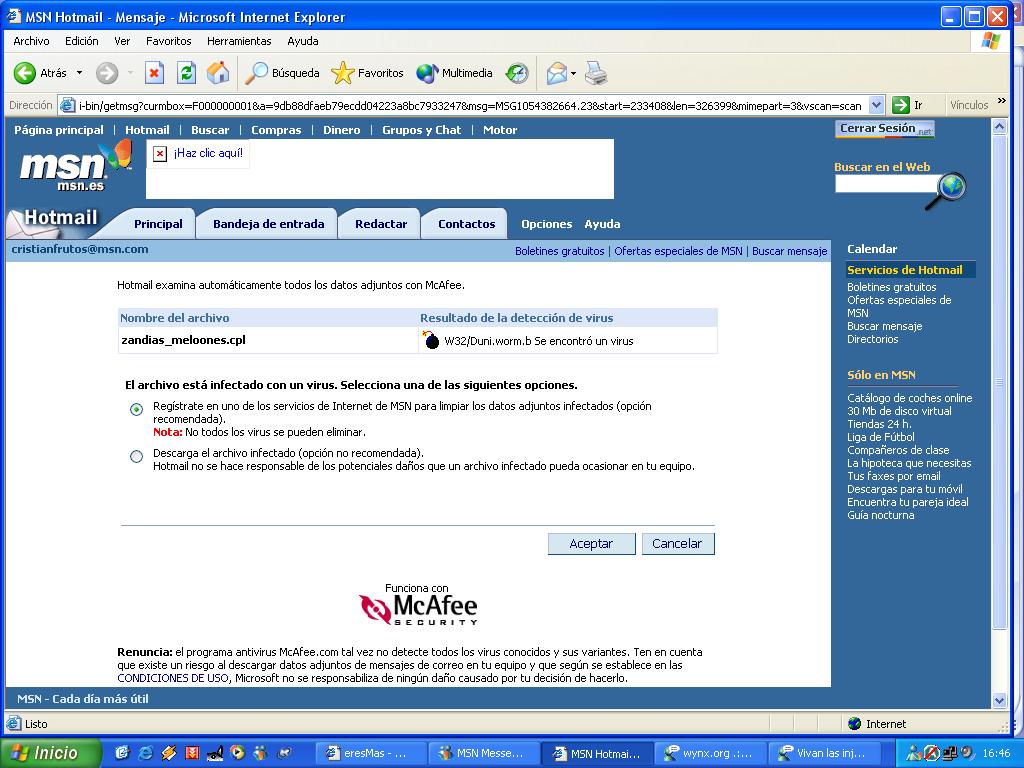Open the Favoritos star toolbar button
1024x768 pixels.
[368, 73]
